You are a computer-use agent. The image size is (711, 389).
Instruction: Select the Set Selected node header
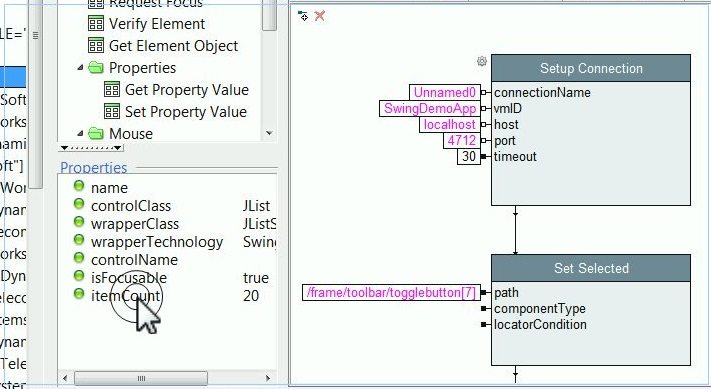point(591,268)
